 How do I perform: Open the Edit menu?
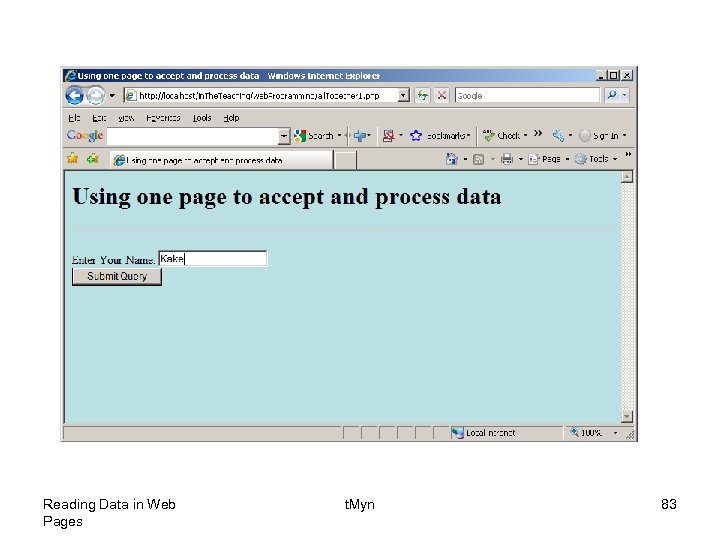[99, 118]
